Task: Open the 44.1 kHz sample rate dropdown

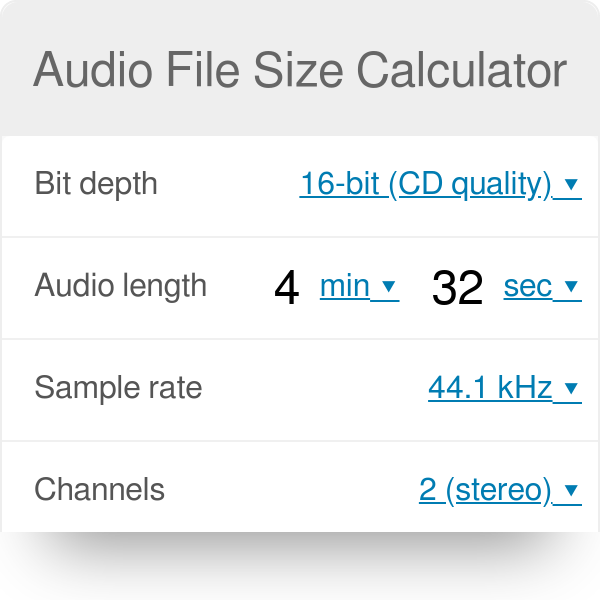Action: (490, 388)
